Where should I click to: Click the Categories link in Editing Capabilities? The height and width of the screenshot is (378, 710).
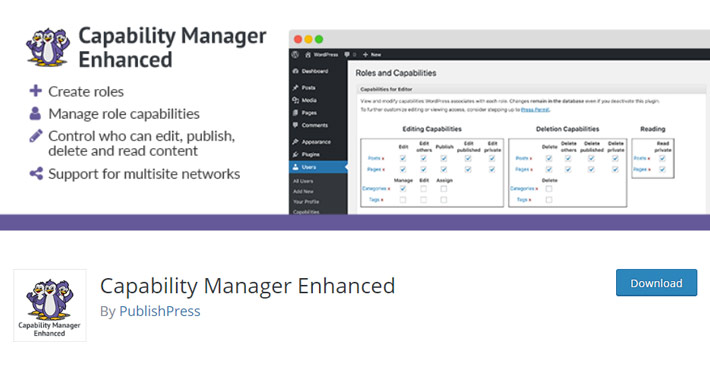[374, 189]
